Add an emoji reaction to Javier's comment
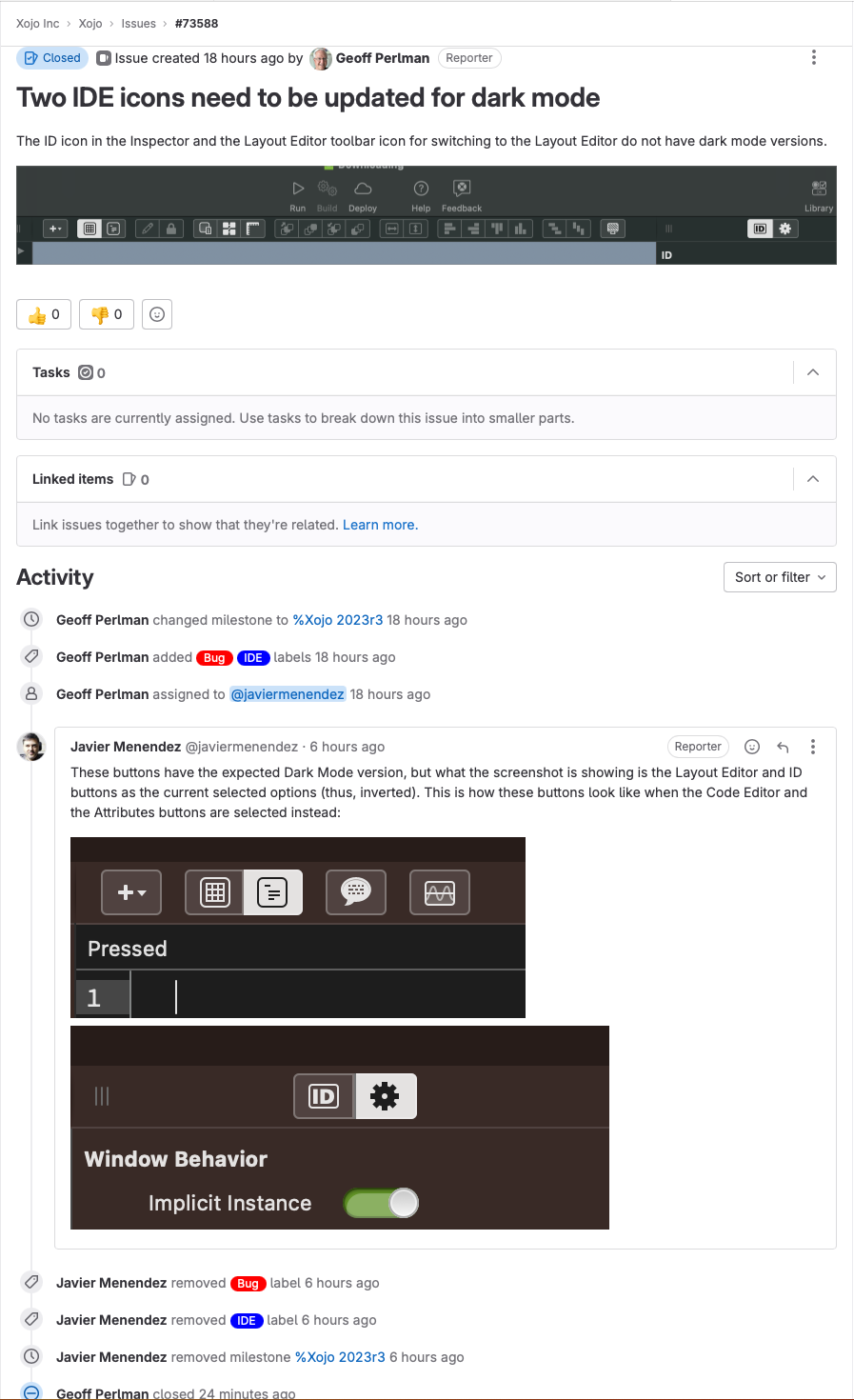This screenshot has height=1400, width=854. coord(752,747)
